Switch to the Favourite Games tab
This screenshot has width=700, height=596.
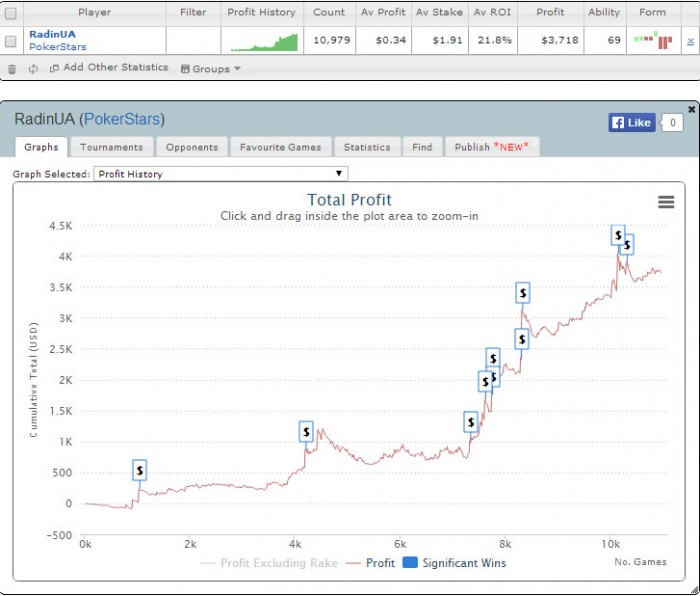280,147
